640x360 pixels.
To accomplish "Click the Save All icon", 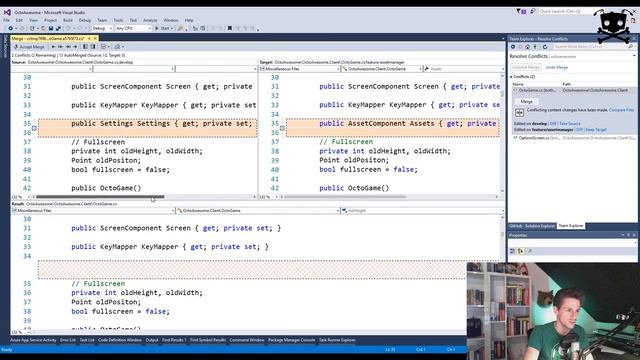I will coord(58,29).
